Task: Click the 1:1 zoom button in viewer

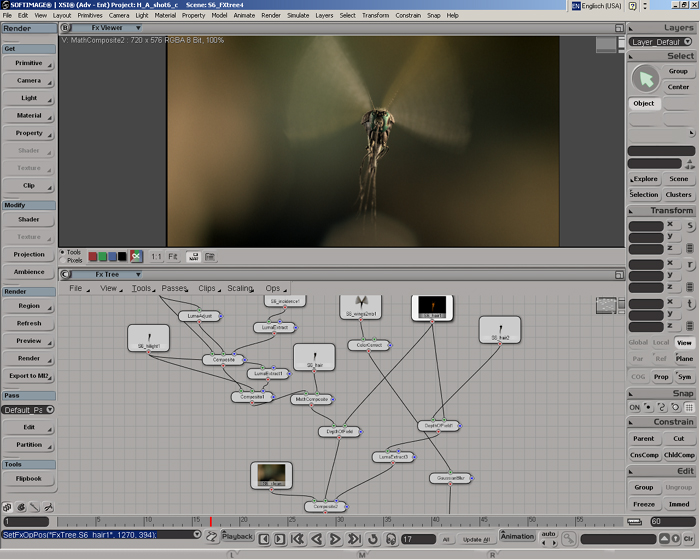Action: (x=156, y=257)
